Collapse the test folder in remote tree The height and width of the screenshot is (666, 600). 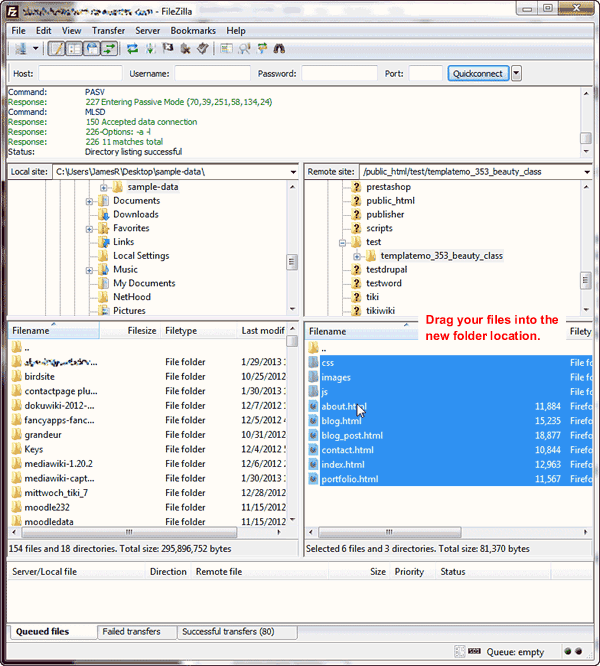[343, 242]
